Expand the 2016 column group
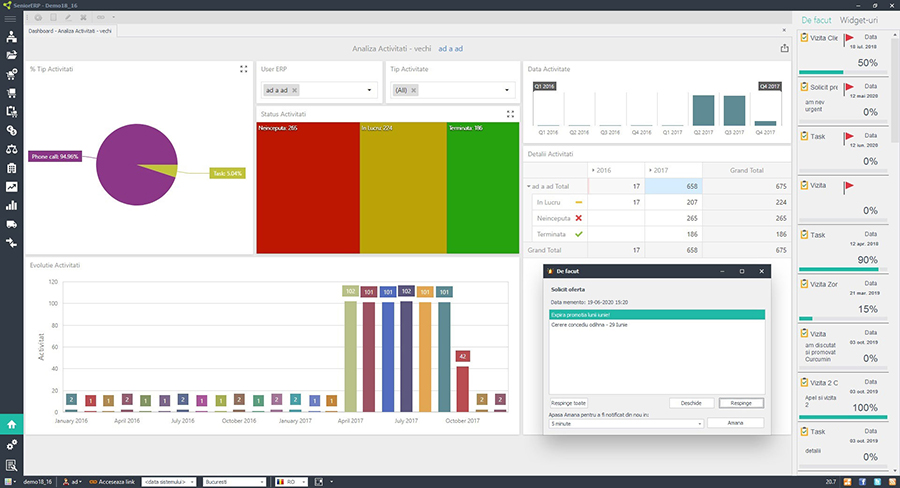This screenshot has height=488, width=900. coord(593,171)
